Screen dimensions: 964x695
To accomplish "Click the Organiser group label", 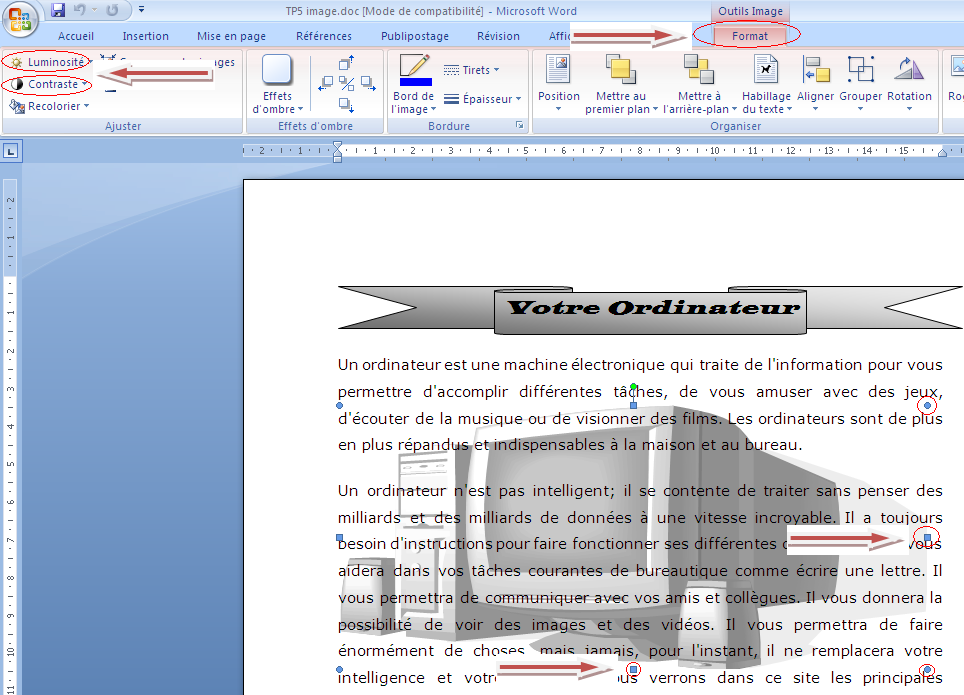I will [x=735, y=125].
